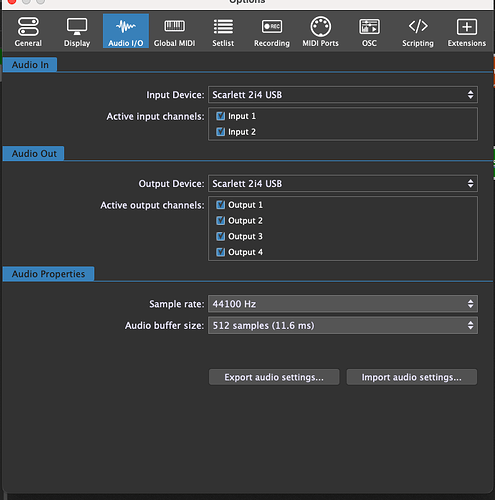Expand the Input Device dropdown
The height and width of the screenshot is (500, 495).
click(343, 95)
